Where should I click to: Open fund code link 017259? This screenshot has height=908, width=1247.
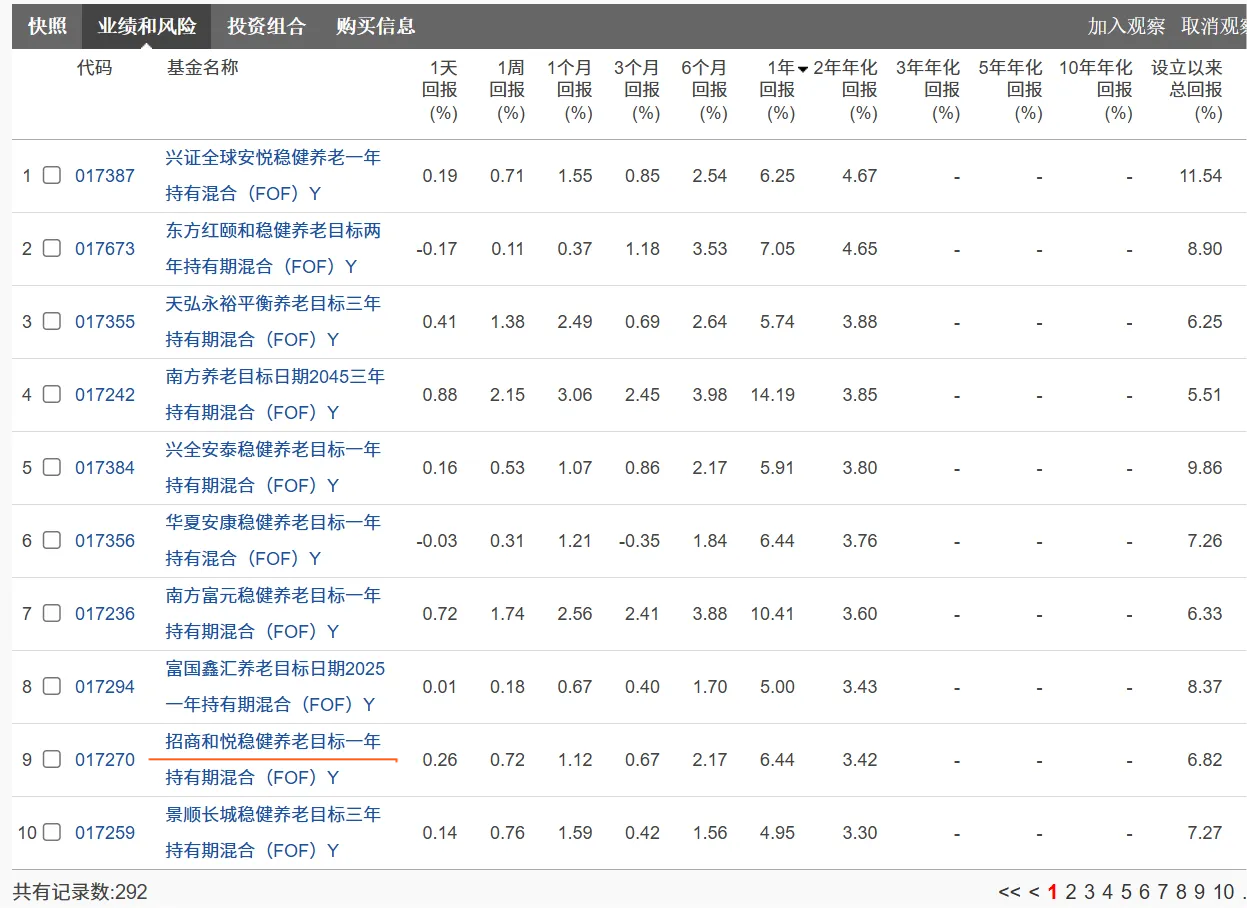pyautogui.click(x=105, y=833)
